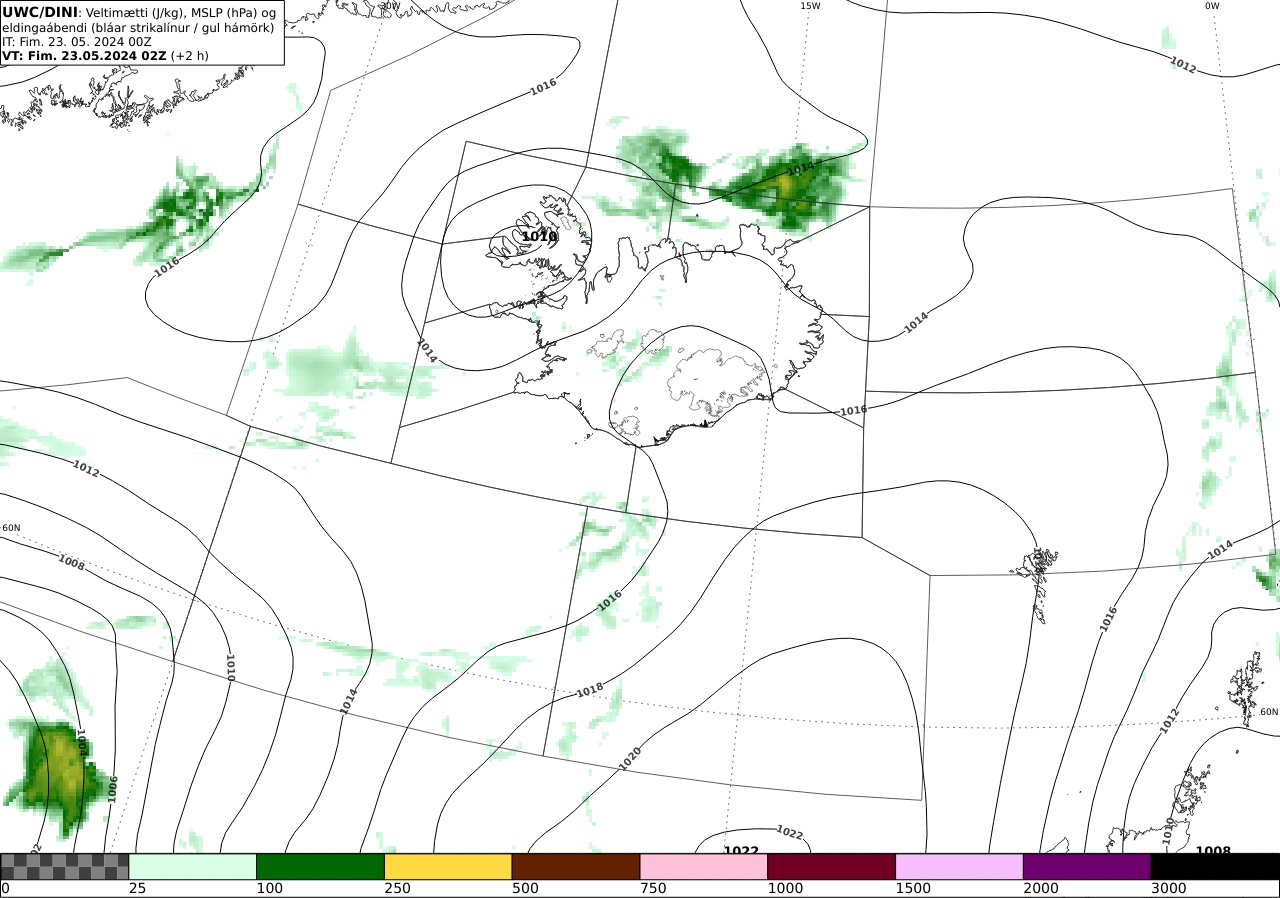Click the legend value '500'
Image resolution: width=1280 pixels, height=898 pixels.
[525, 888]
